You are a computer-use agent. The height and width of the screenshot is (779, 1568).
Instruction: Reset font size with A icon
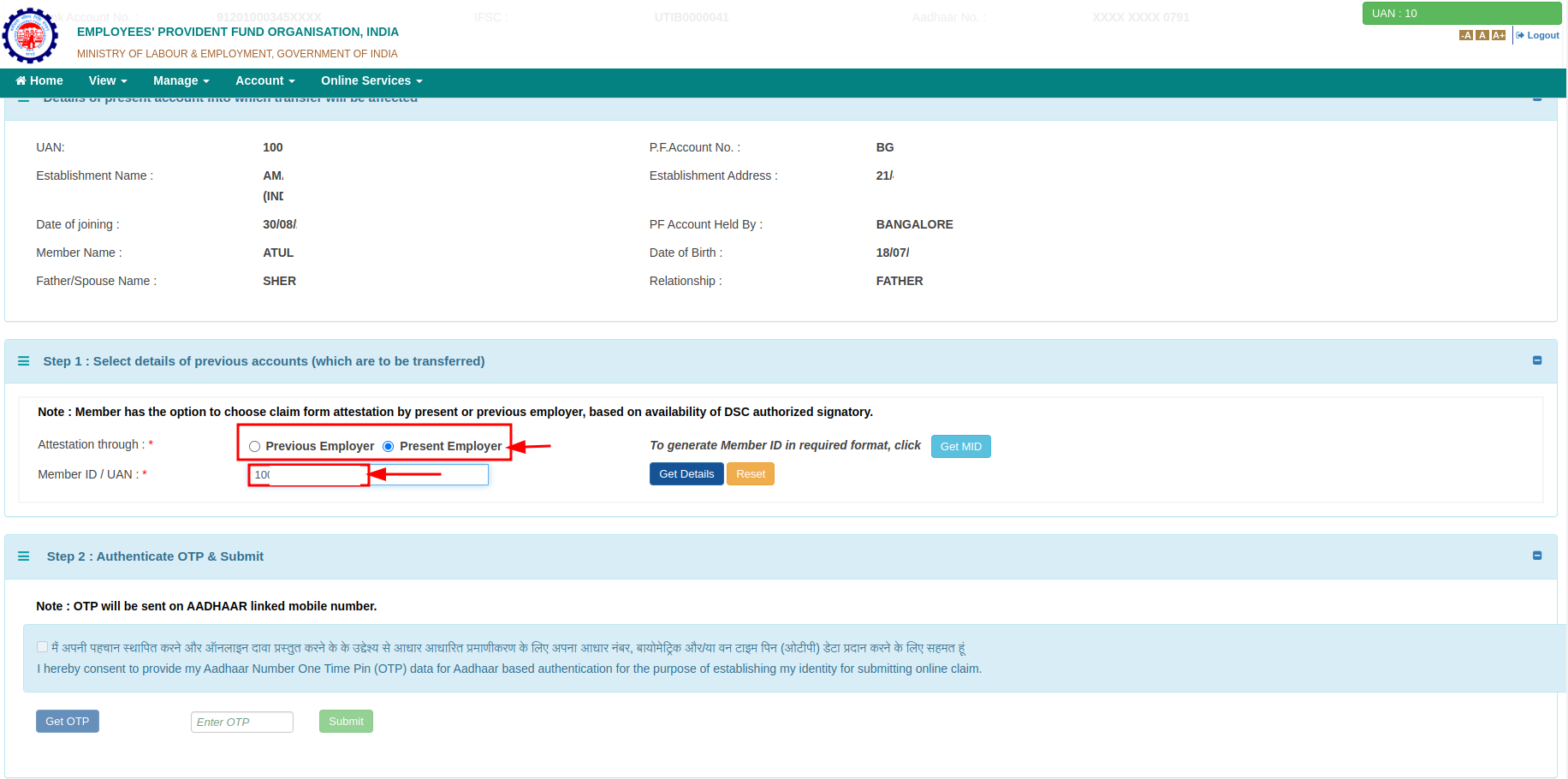coord(1482,35)
